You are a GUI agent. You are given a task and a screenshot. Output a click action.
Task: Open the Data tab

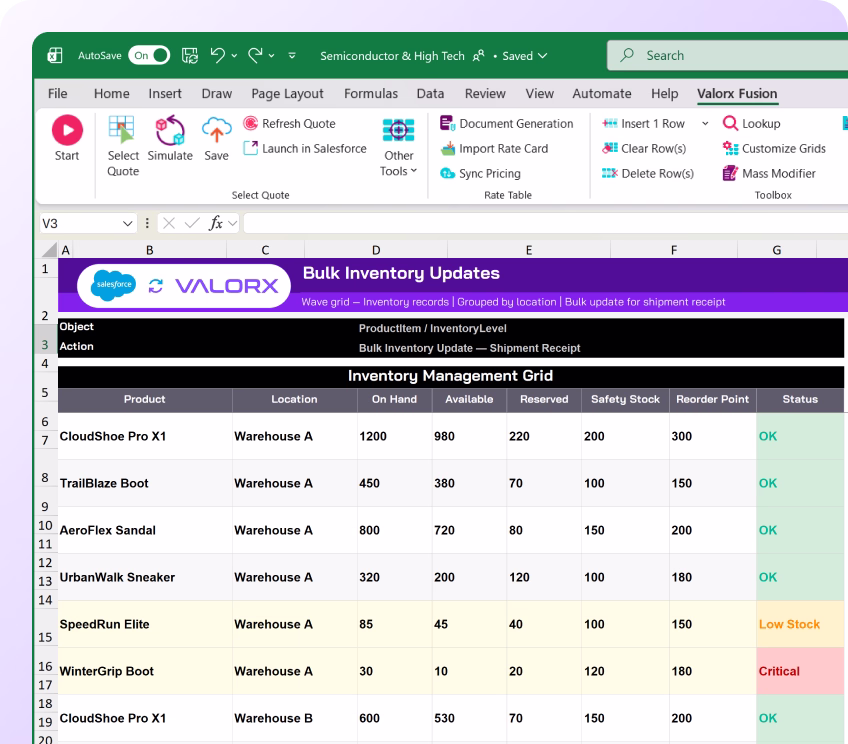pos(430,94)
